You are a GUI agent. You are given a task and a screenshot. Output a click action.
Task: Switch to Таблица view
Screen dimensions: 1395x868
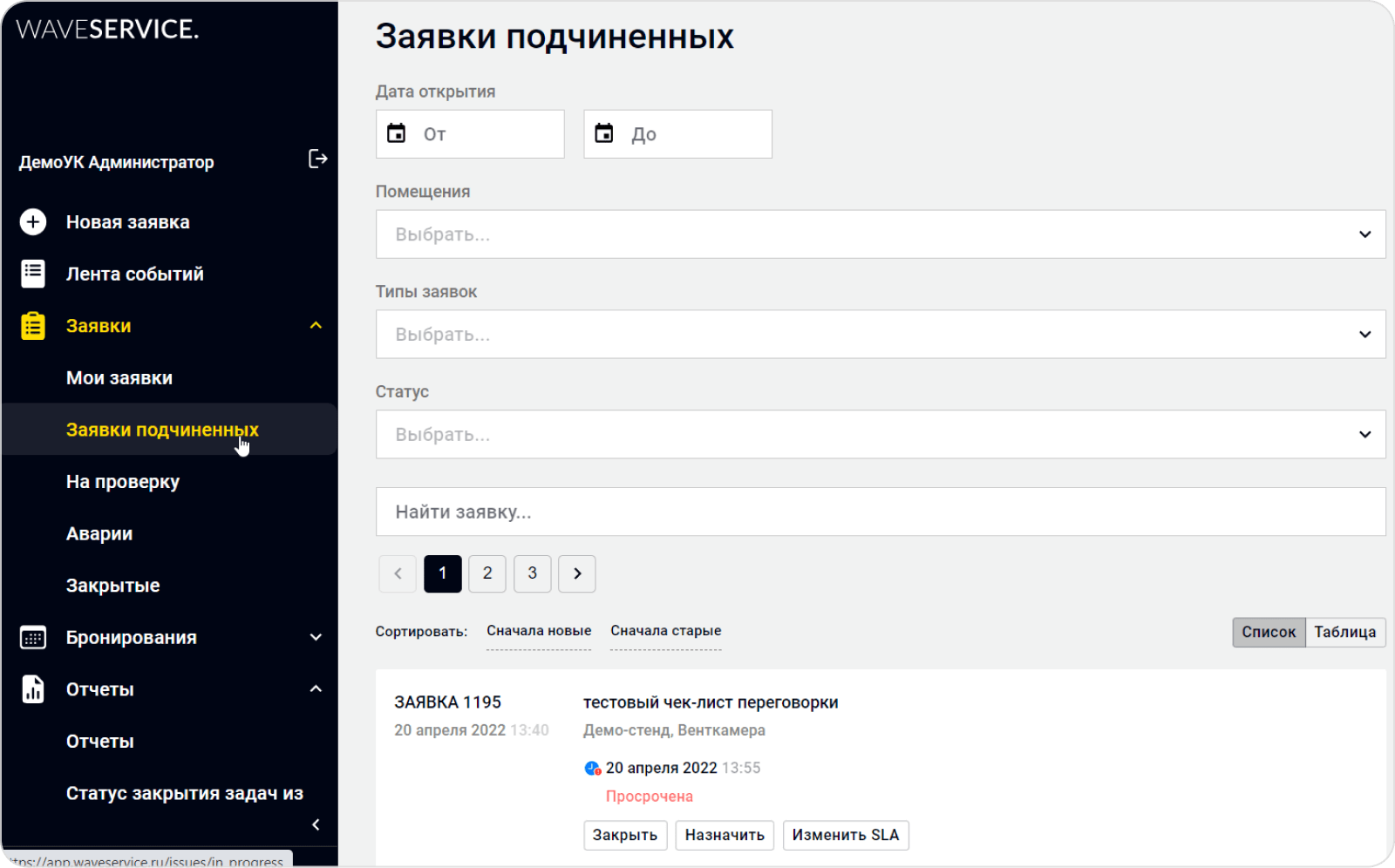[1344, 632]
